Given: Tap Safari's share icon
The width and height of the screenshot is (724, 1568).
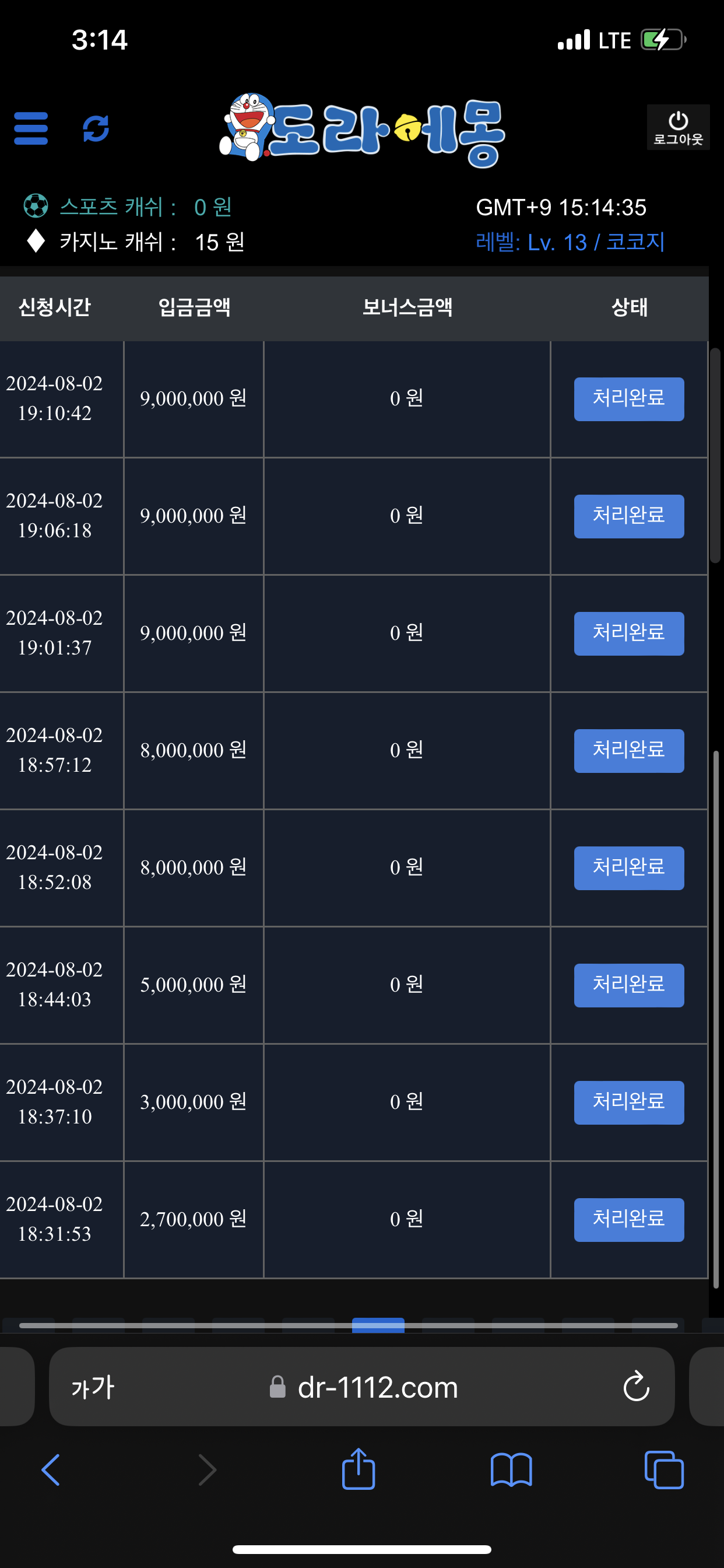Looking at the screenshot, I should pos(359,1469).
